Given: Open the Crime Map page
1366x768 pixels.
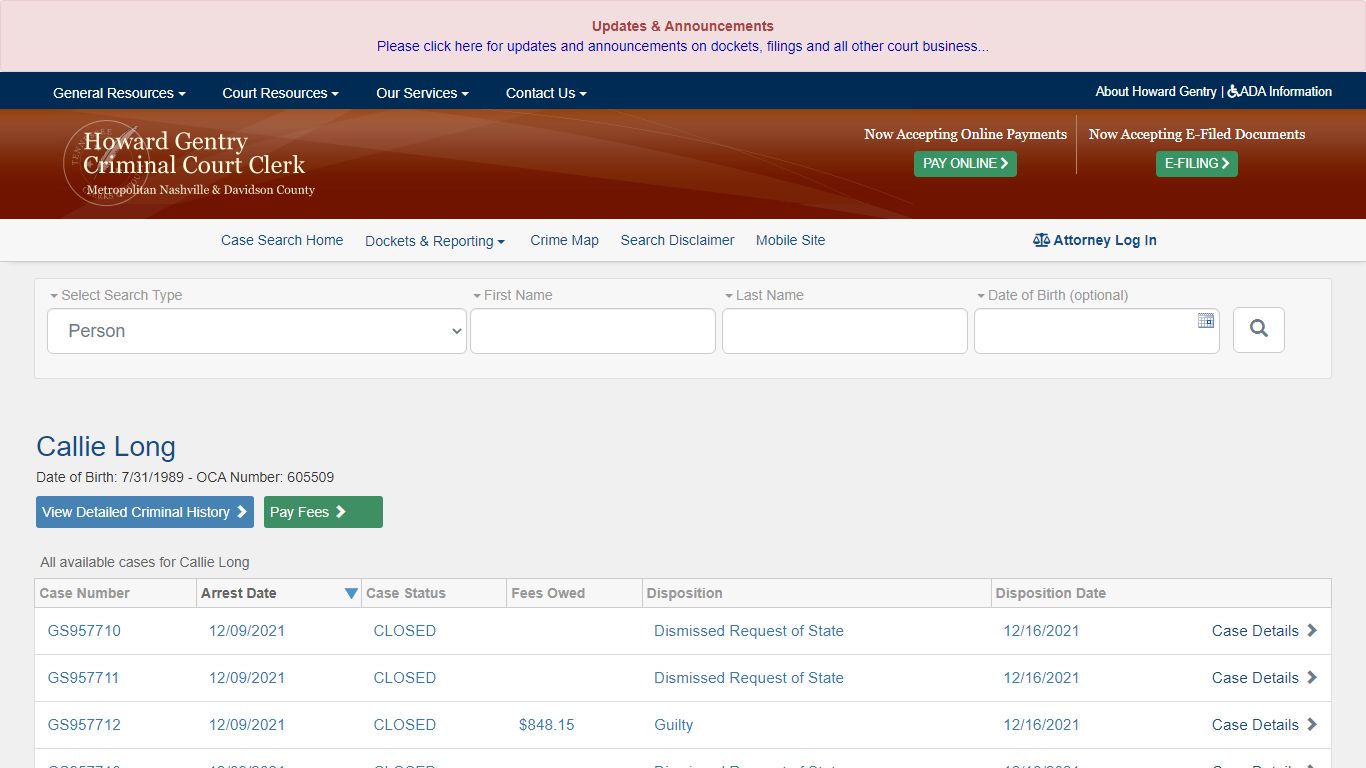Looking at the screenshot, I should [564, 240].
